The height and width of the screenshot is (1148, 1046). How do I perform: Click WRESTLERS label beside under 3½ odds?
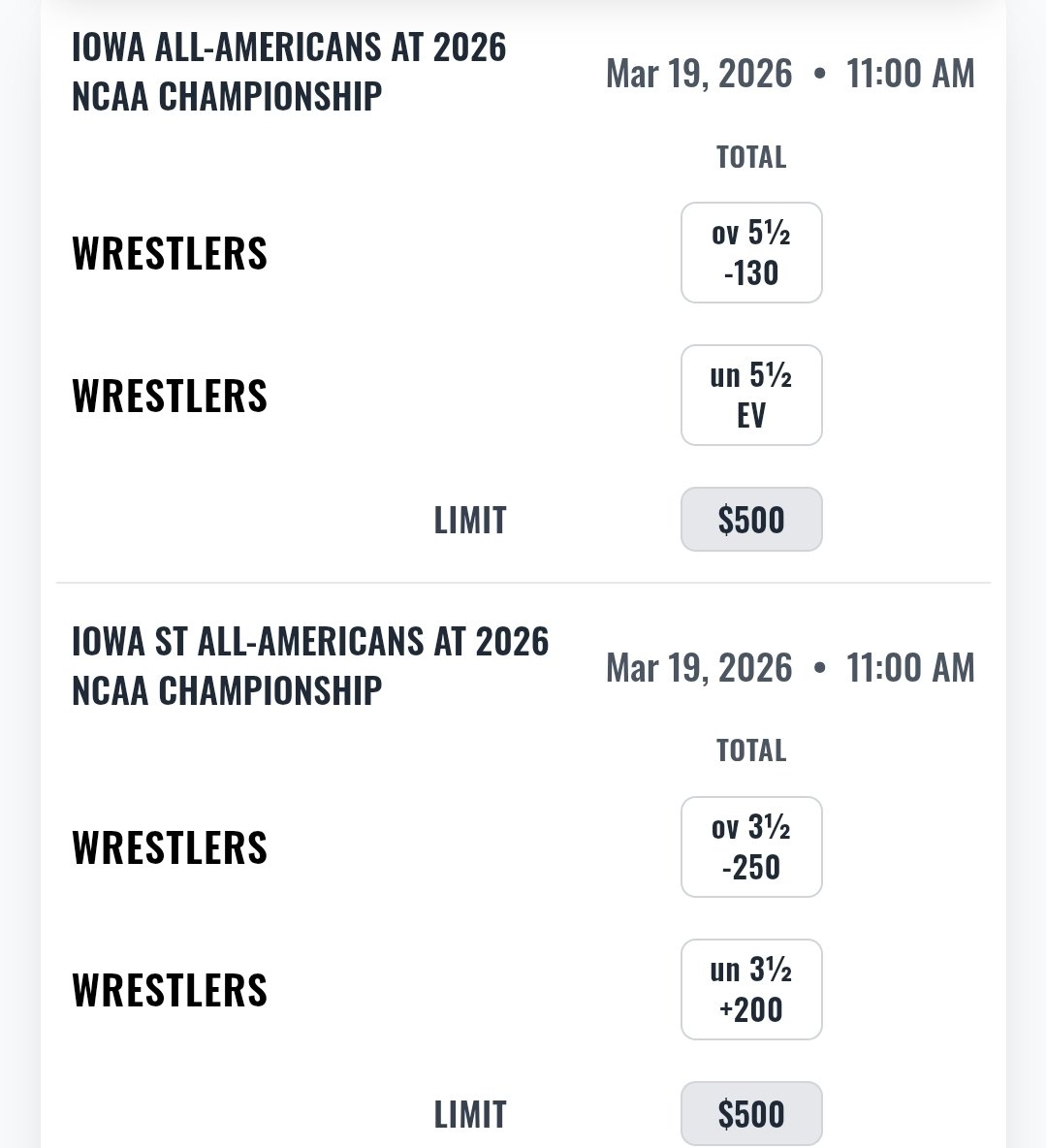coord(170,990)
